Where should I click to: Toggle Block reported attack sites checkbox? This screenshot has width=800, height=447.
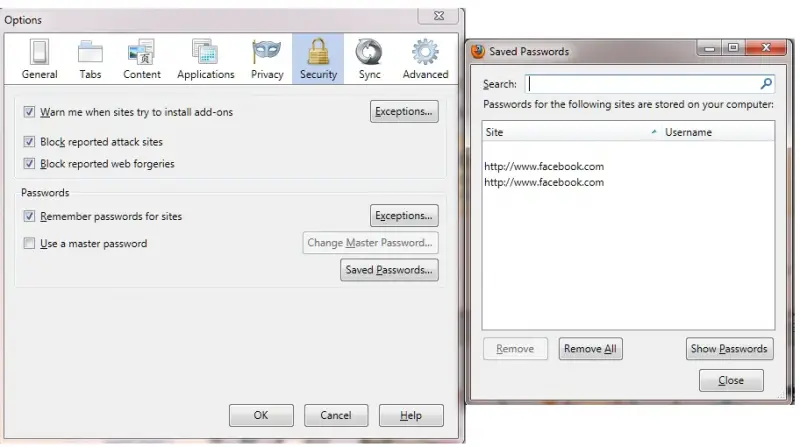29,141
